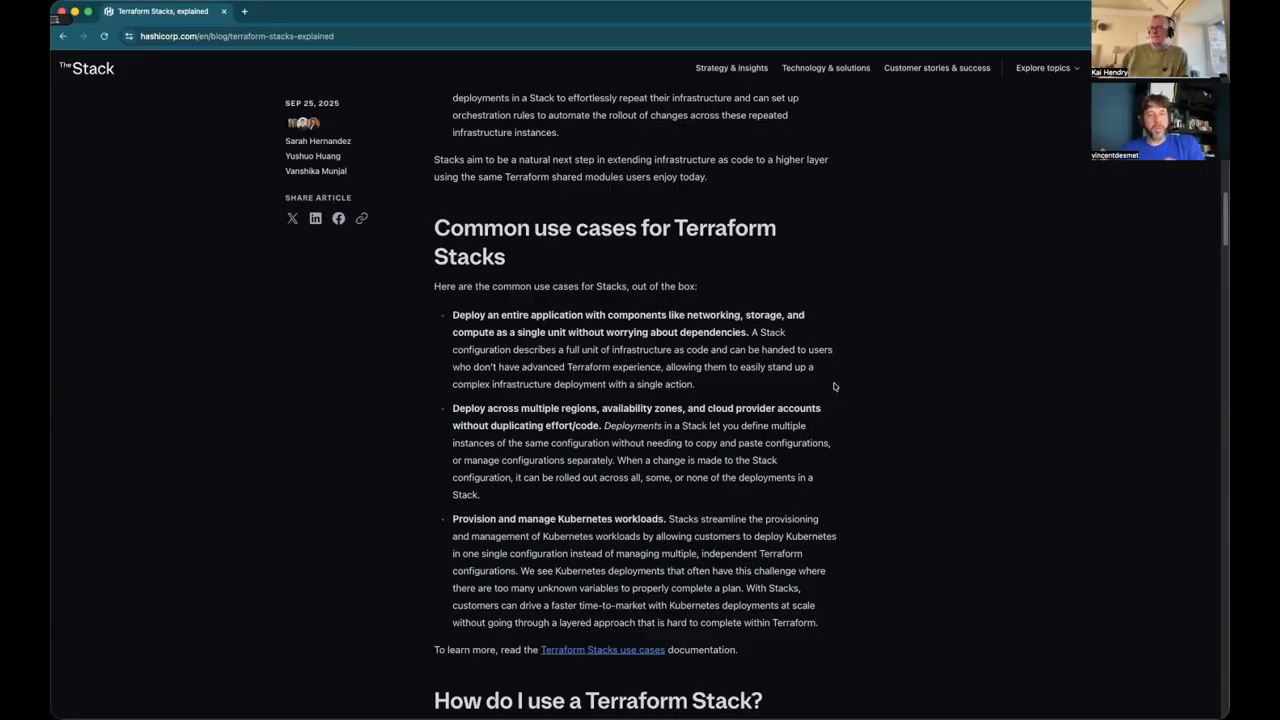Open a new browser tab

coord(244,12)
